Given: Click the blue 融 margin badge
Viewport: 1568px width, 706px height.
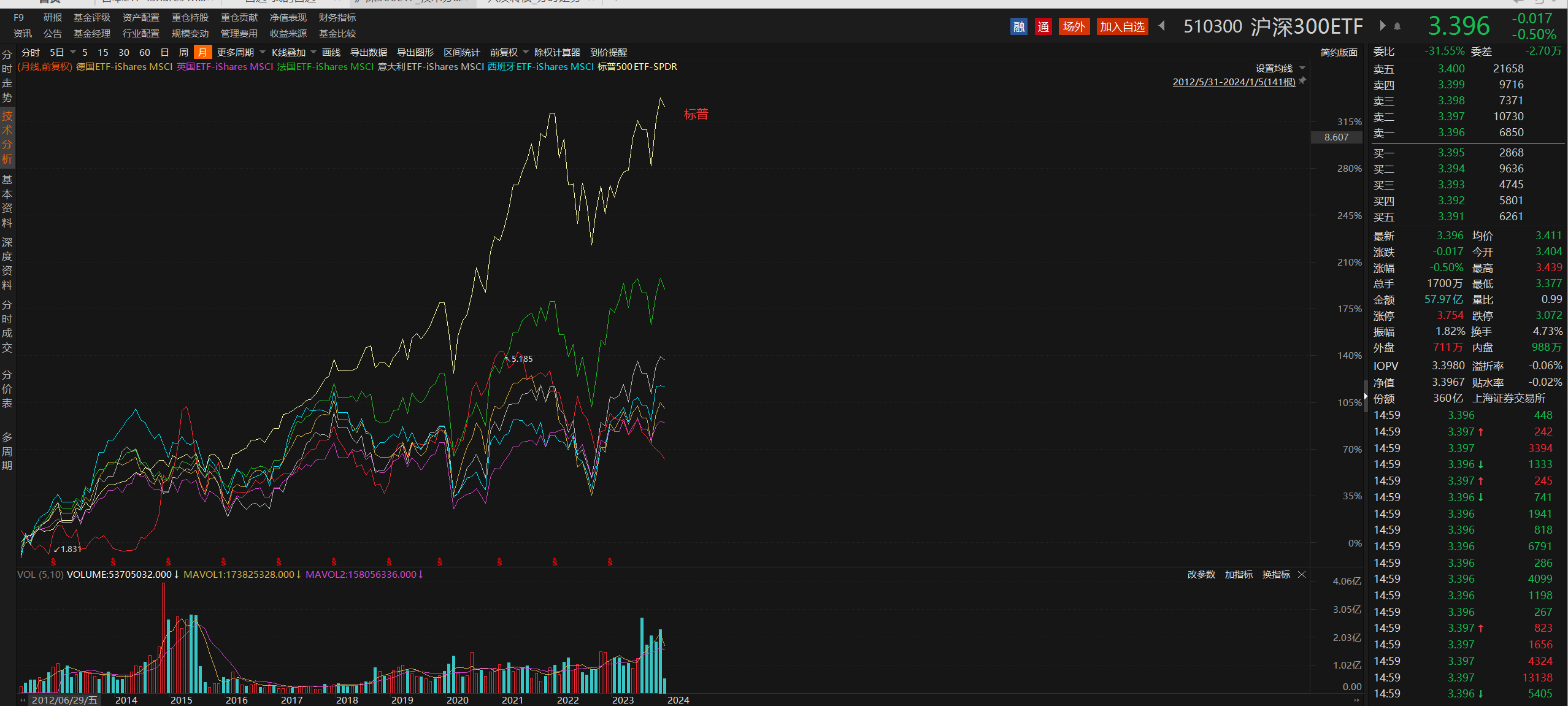Looking at the screenshot, I should pyautogui.click(x=1018, y=26).
